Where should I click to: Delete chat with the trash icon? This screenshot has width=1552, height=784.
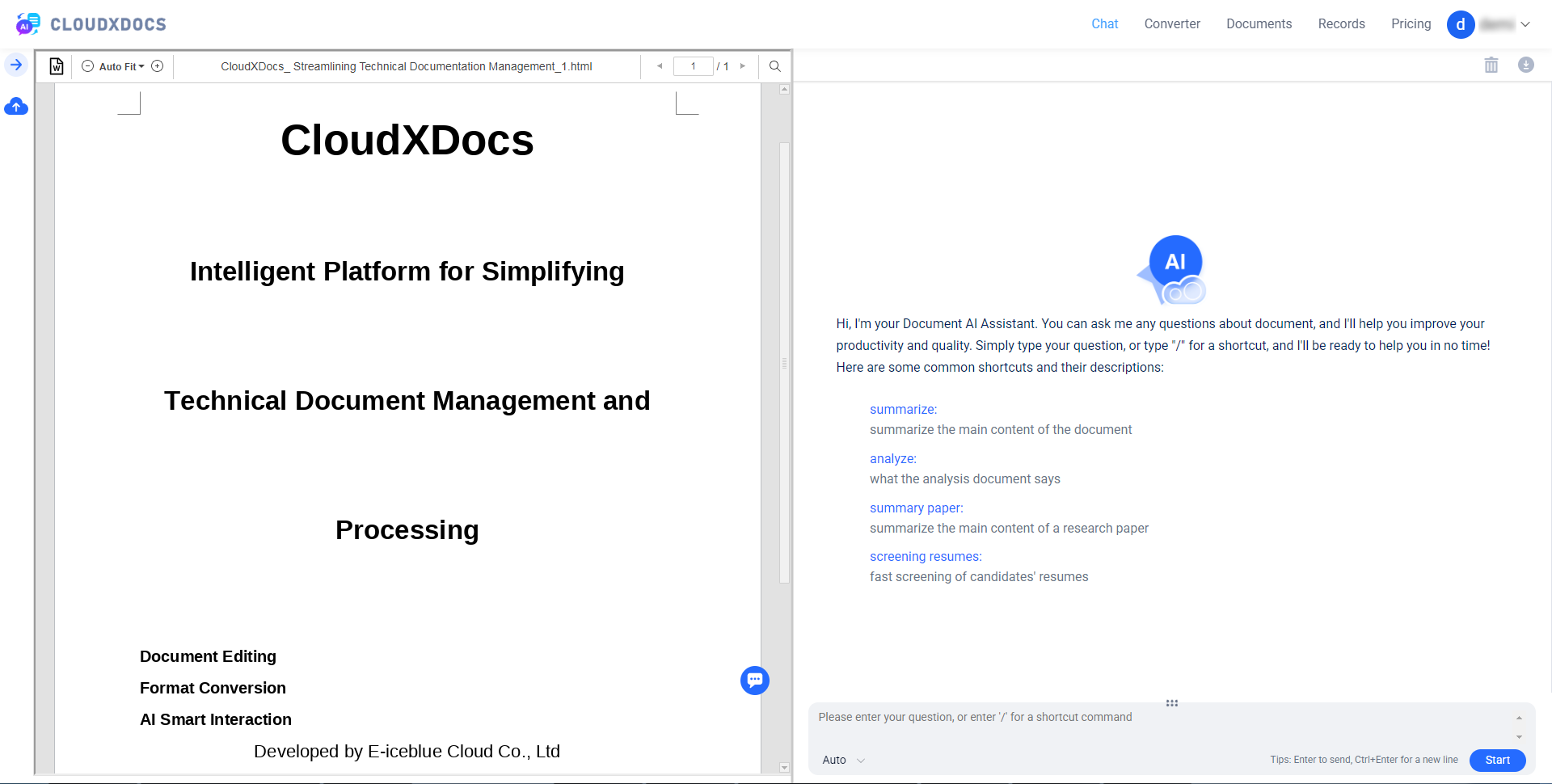(1491, 65)
